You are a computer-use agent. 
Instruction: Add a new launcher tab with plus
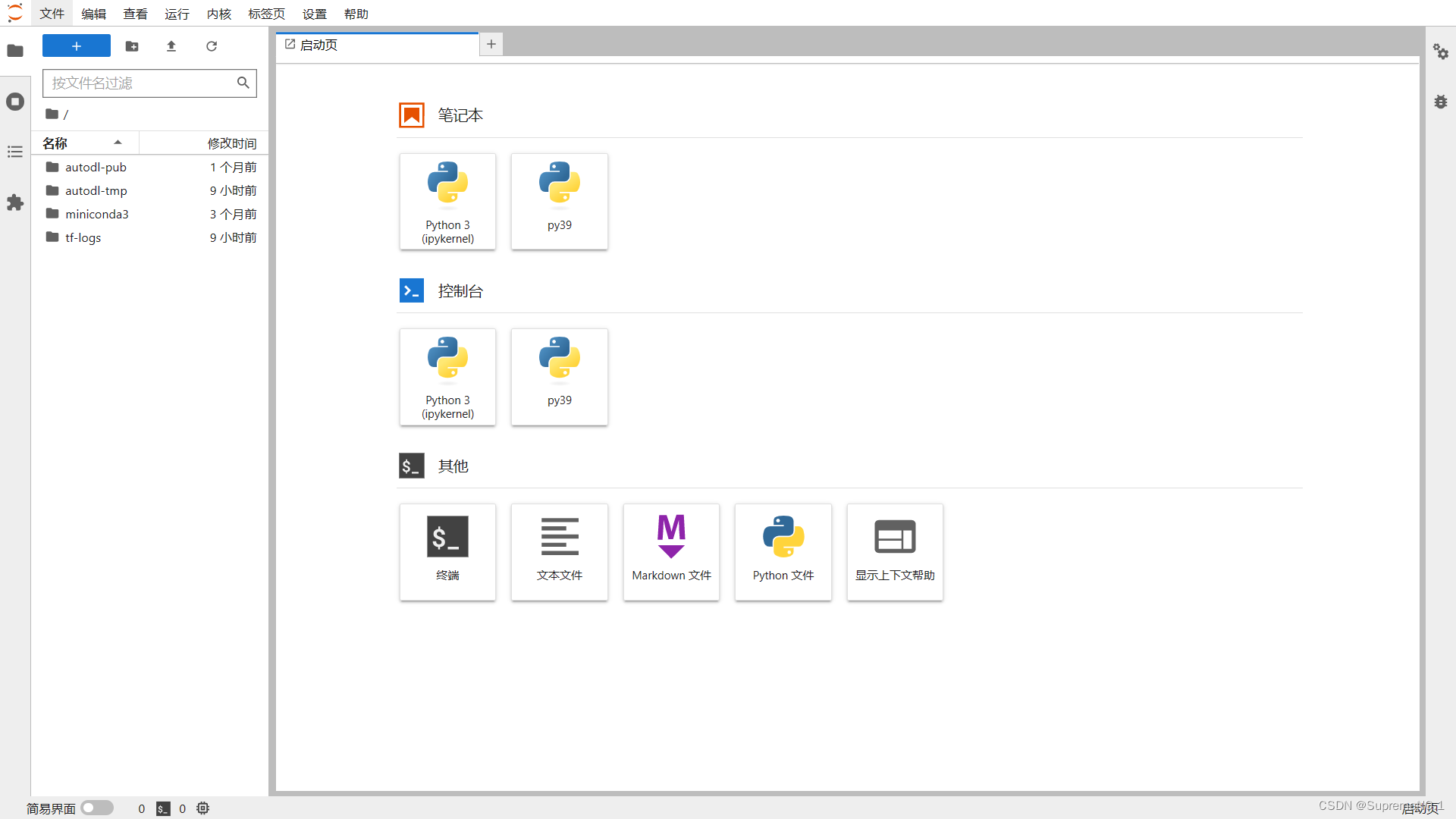[491, 44]
